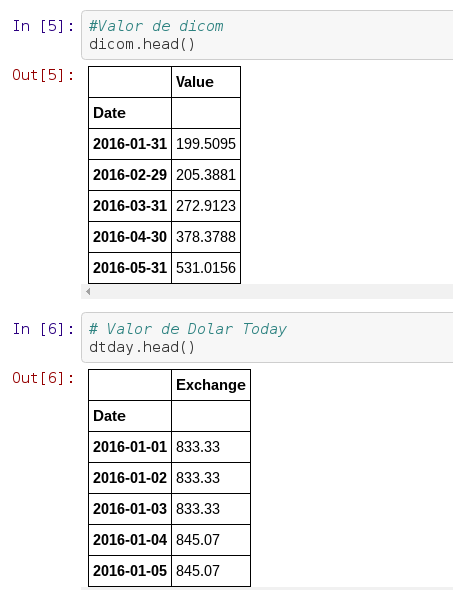Image resolution: width=453 pixels, height=590 pixels.
Task: Click the Value column header
Action: (x=206, y=82)
